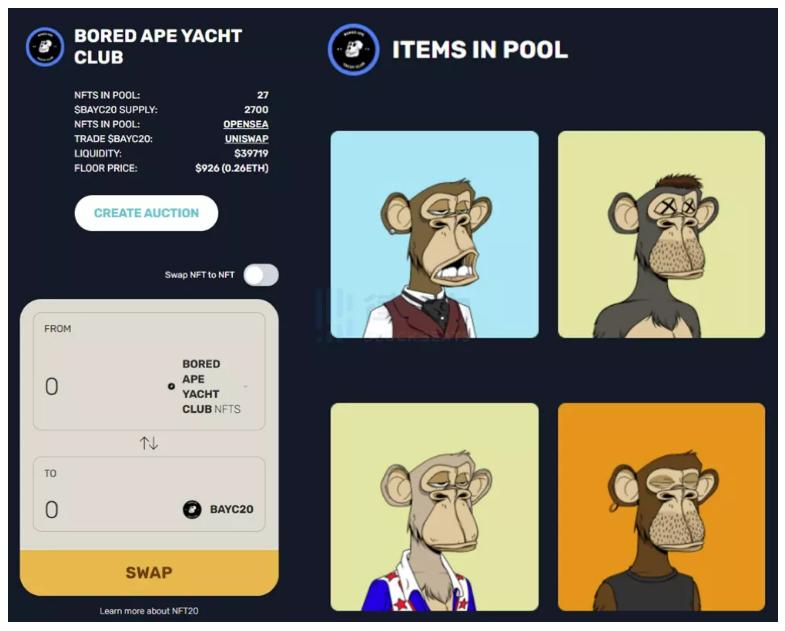Screen dimensions: 785x631
Task: Open Learn more about NFT20 link
Action: click(149, 611)
